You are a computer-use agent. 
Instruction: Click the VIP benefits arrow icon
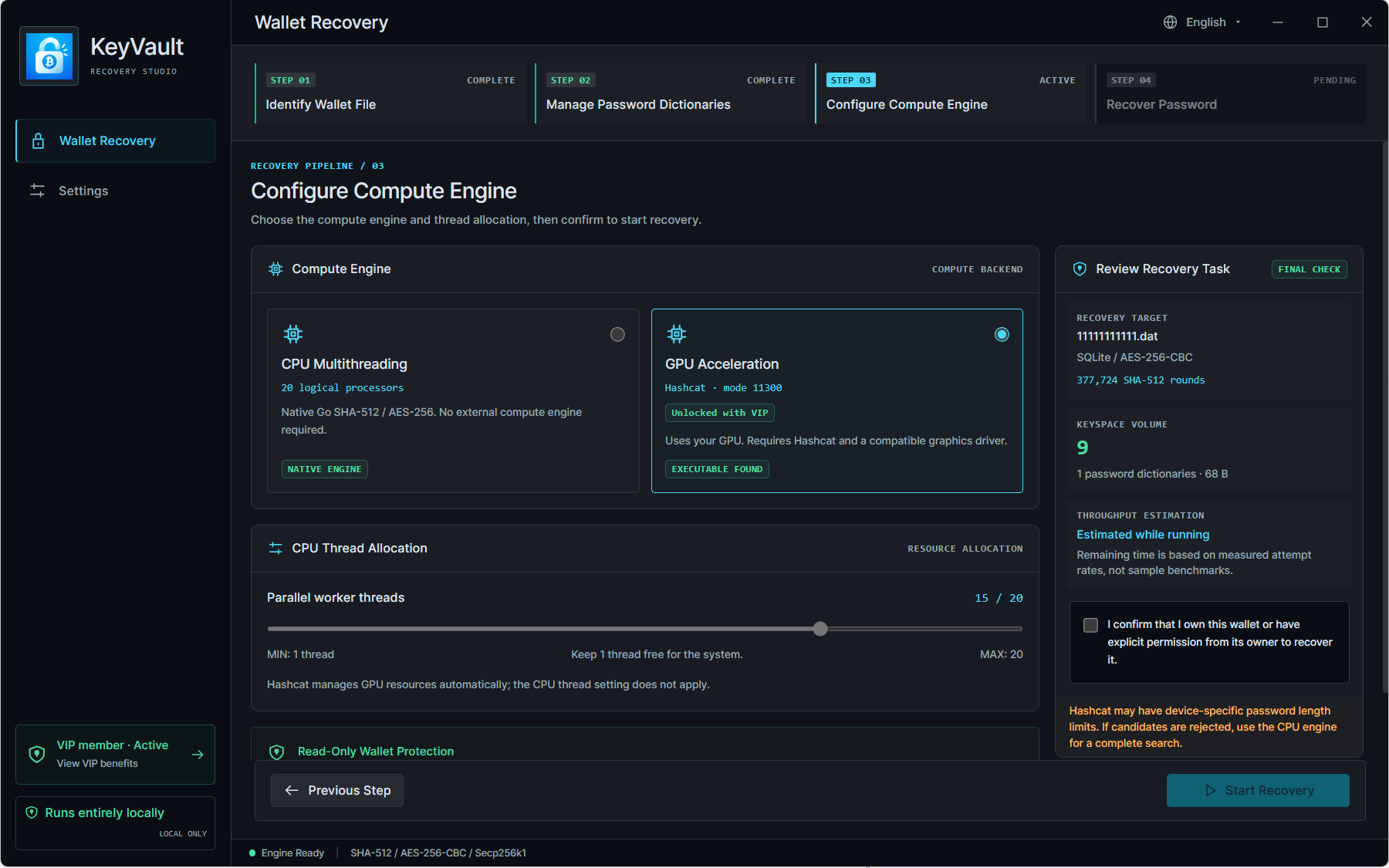click(198, 755)
